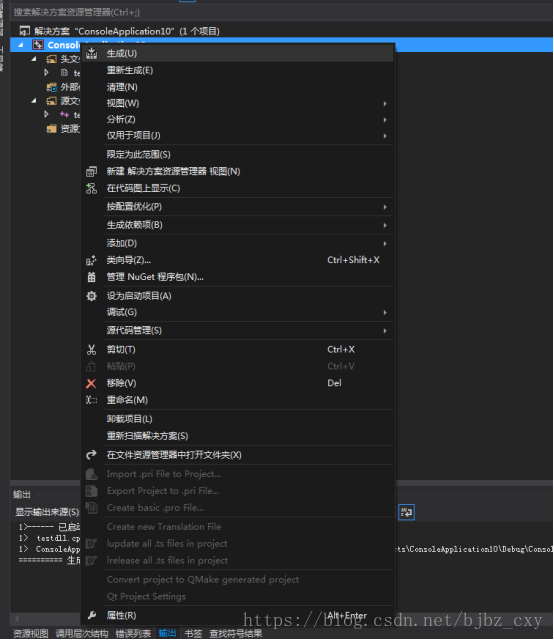Screen dimensions: 554x640
Task: Choose 清理(N) from the context menu
Action: pos(237,87)
